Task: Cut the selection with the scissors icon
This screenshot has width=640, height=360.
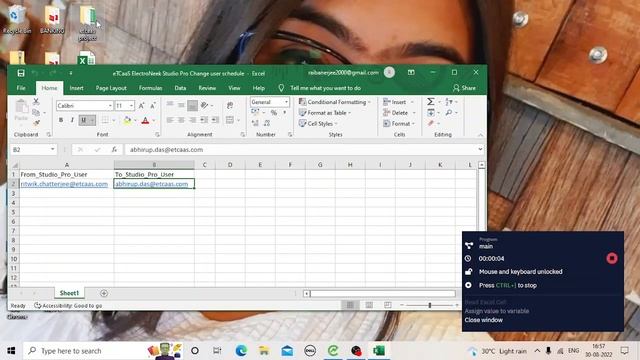Action: [x=36, y=101]
